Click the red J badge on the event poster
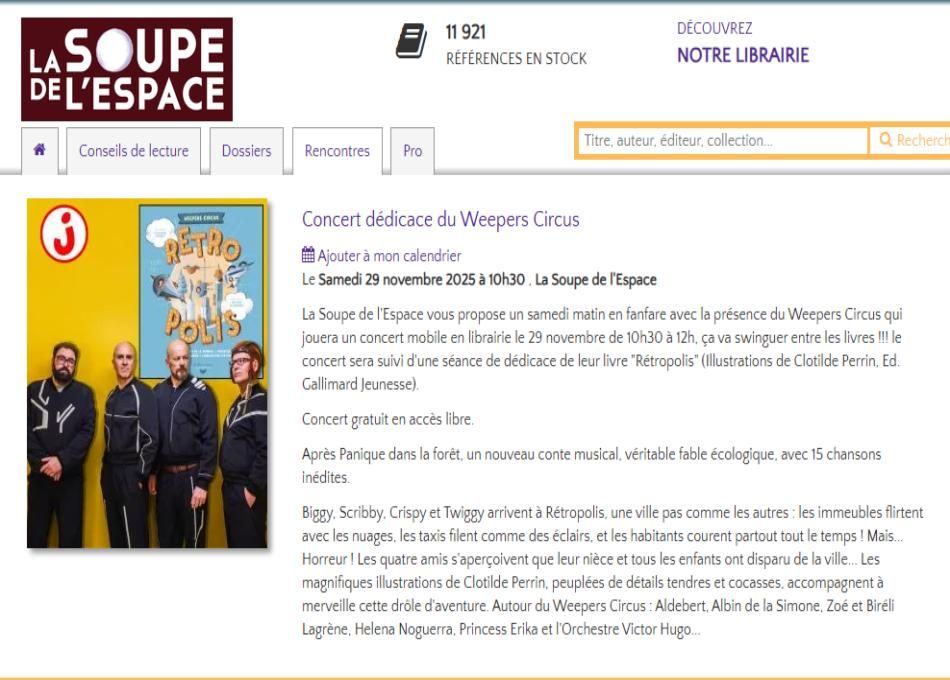The height and width of the screenshot is (680, 950). tap(64, 234)
